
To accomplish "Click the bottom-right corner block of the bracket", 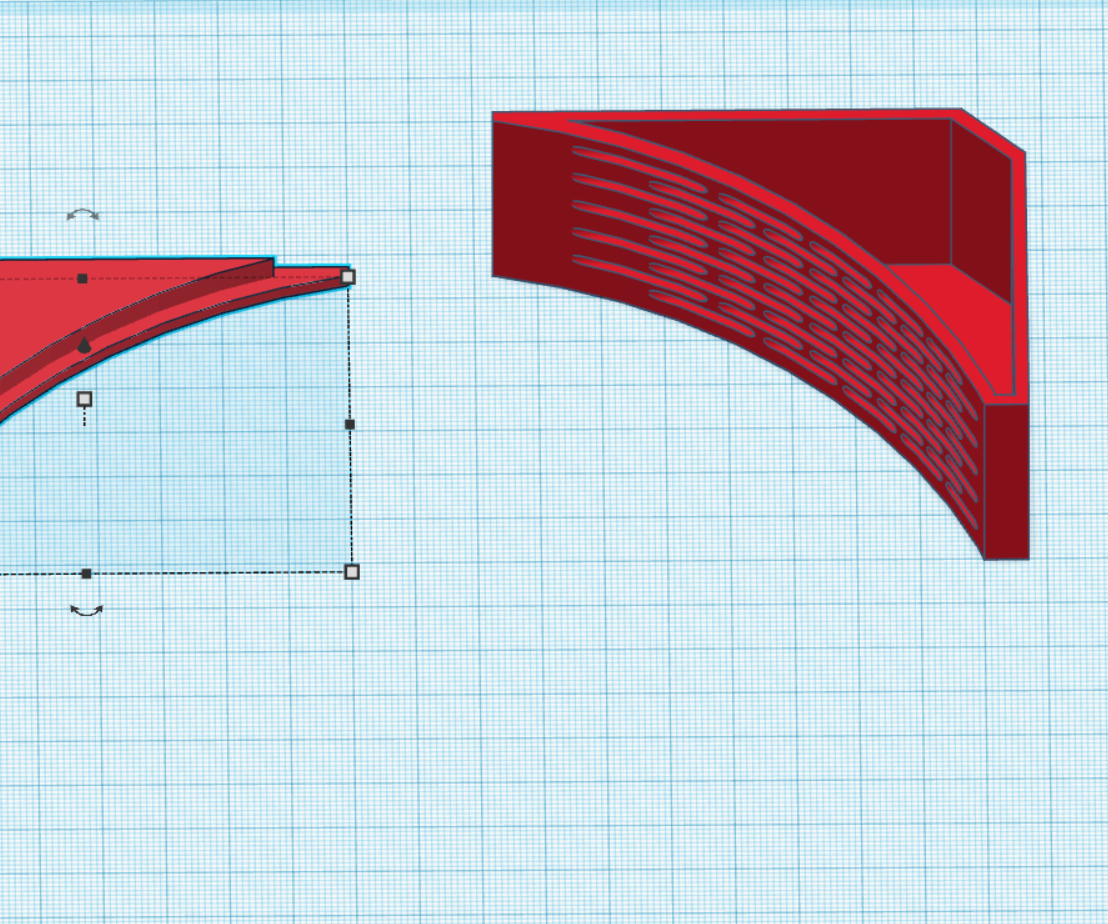I will [1005, 480].
